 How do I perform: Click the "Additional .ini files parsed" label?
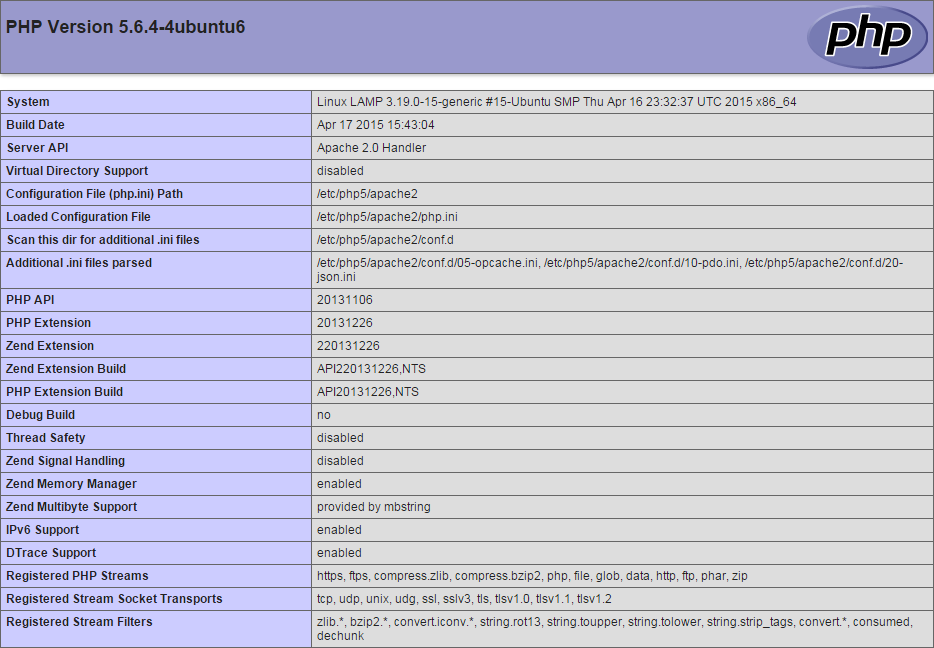pyautogui.click(x=79, y=263)
